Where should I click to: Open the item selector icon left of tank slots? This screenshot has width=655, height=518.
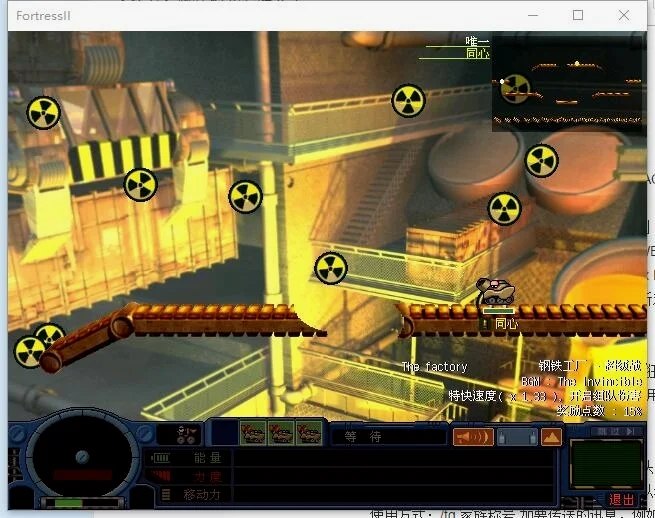tap(185, 434)
